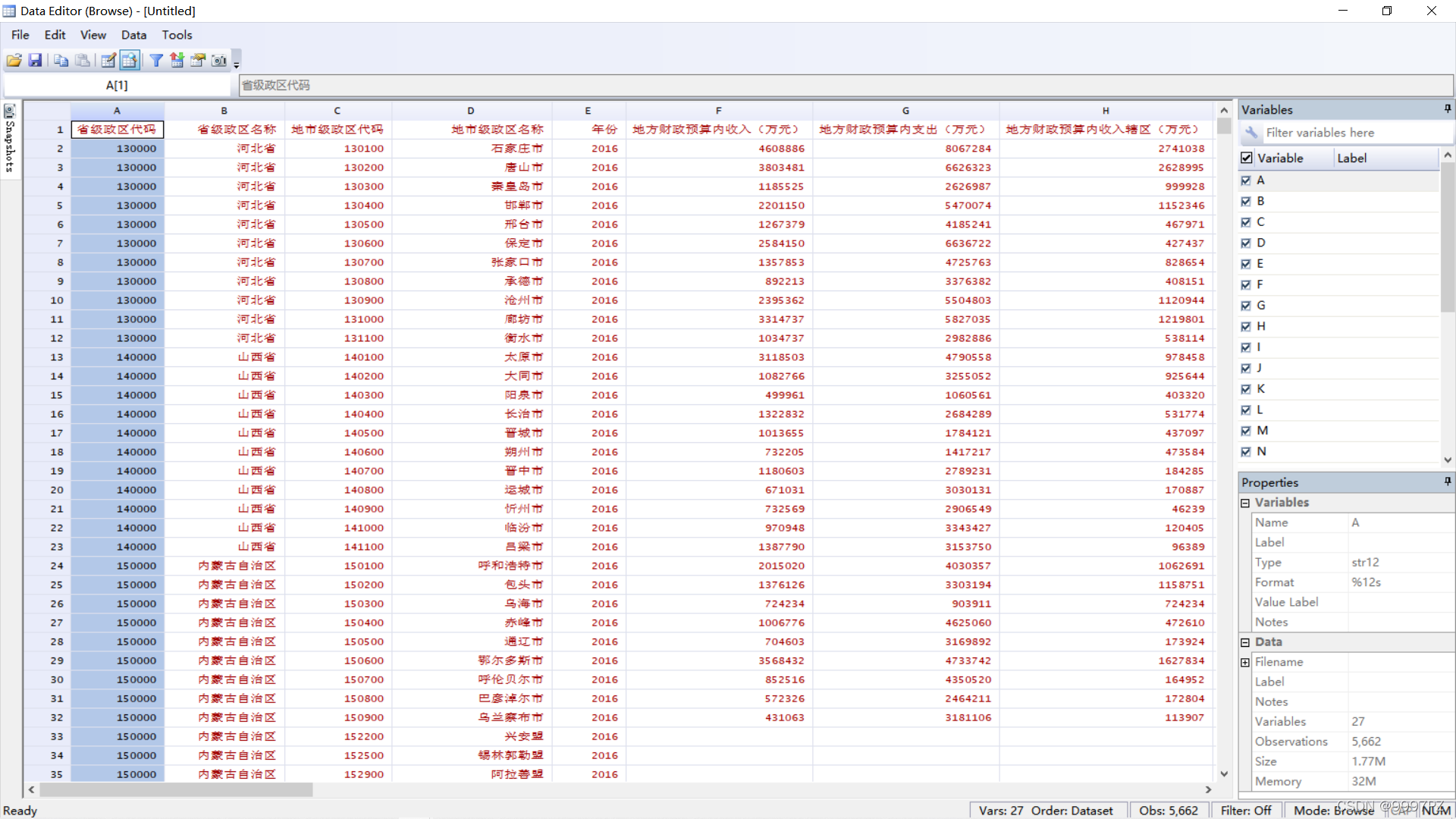Collapse the Variables section in Properties
The image size is (1456, 819).
point(1245,503)
